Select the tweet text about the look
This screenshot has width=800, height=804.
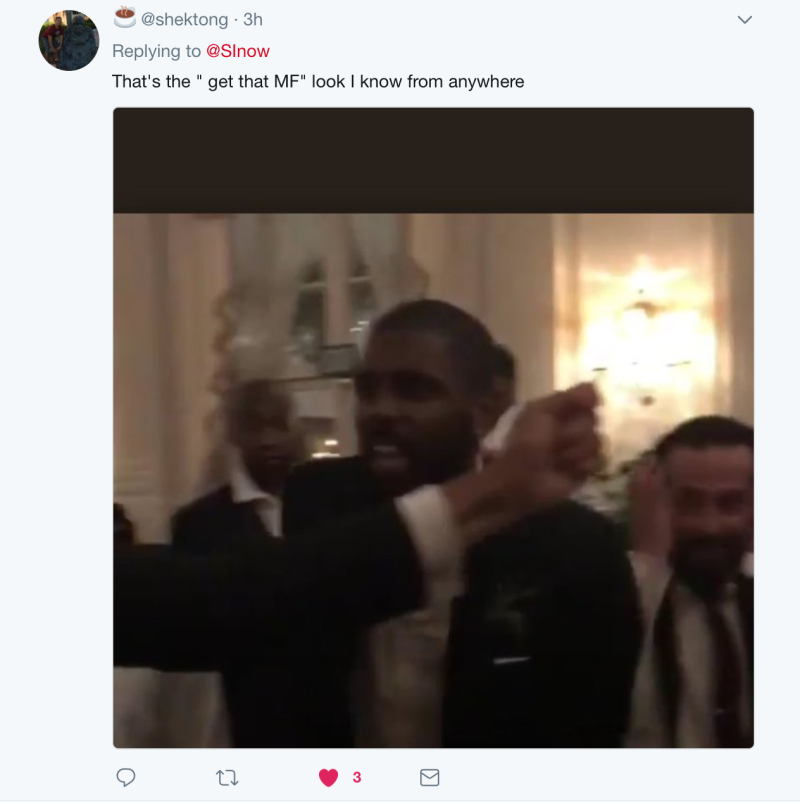pyautogui.click(x=318, y=82)
